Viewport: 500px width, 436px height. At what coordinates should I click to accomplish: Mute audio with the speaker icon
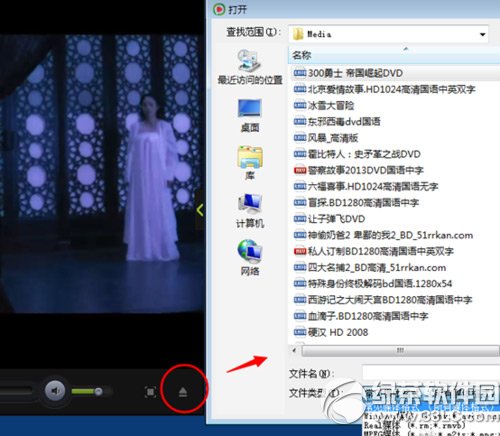[x=55, y=391]
